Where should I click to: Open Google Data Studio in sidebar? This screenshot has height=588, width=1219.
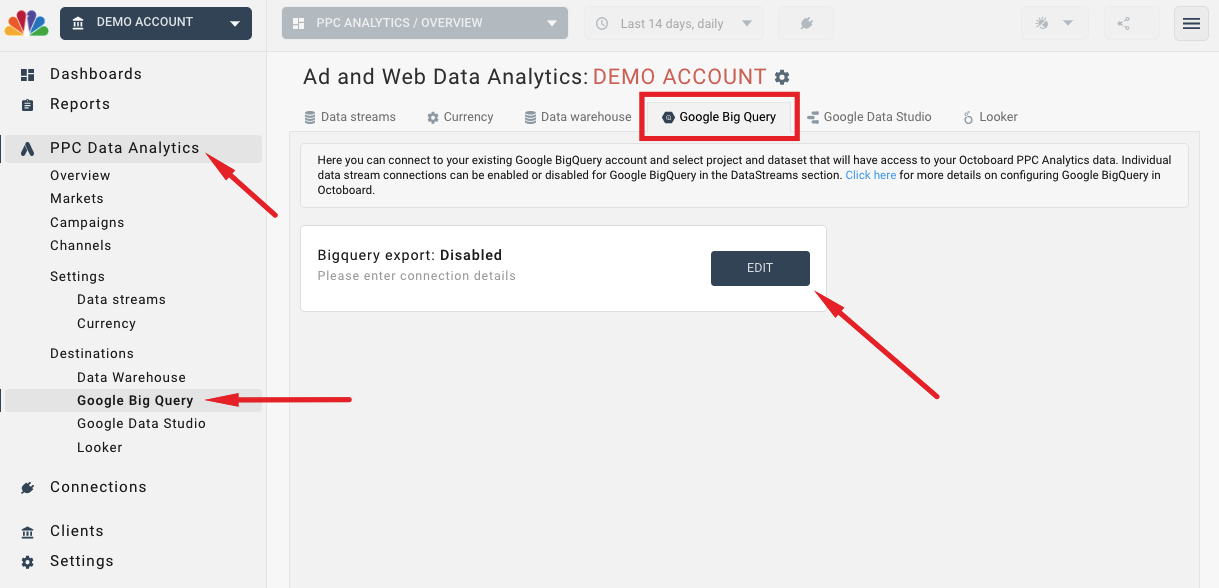coord(141,423)
